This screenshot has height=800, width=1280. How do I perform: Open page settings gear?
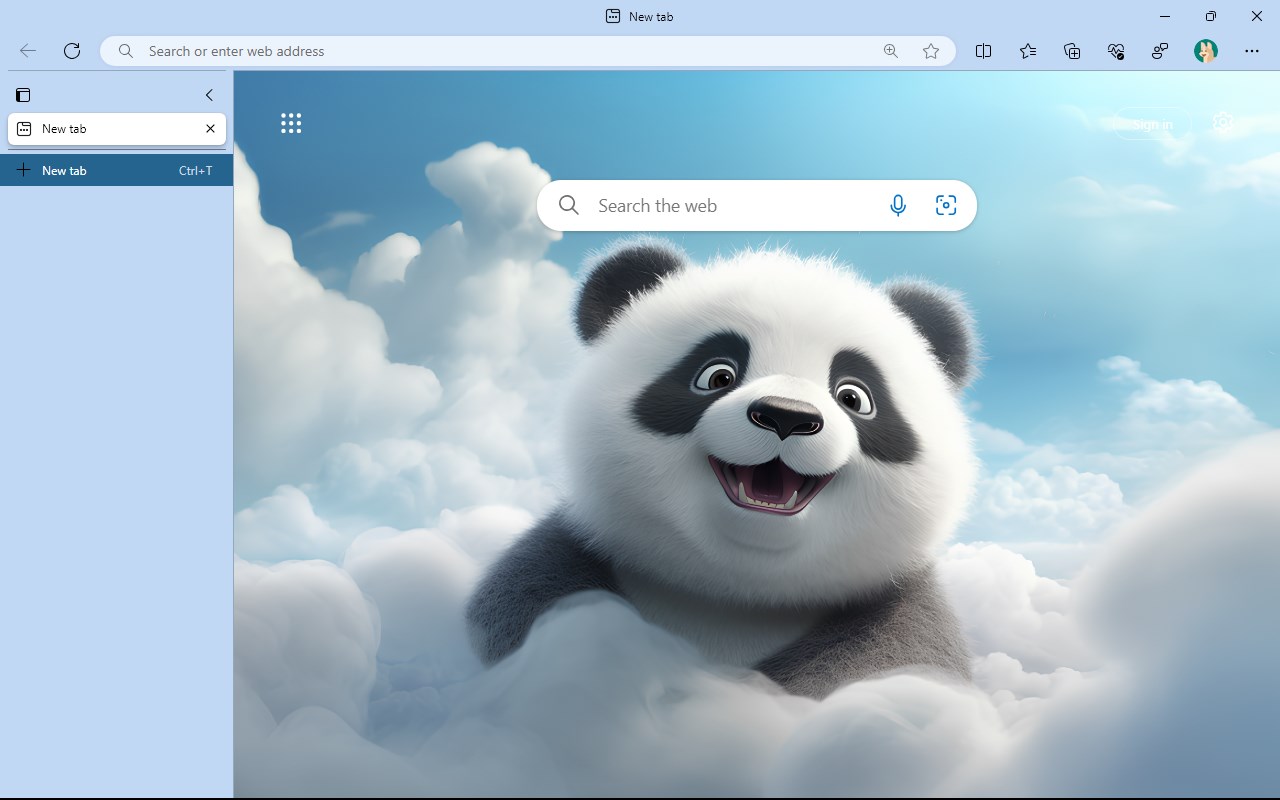[x=1222, y=123]
